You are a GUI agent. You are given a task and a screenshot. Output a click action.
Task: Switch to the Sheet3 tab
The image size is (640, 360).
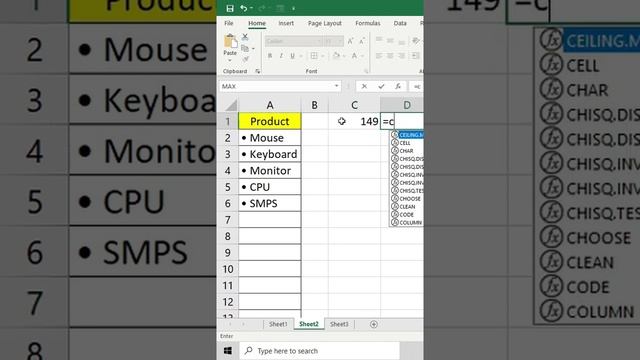click(x=339, y=324)
